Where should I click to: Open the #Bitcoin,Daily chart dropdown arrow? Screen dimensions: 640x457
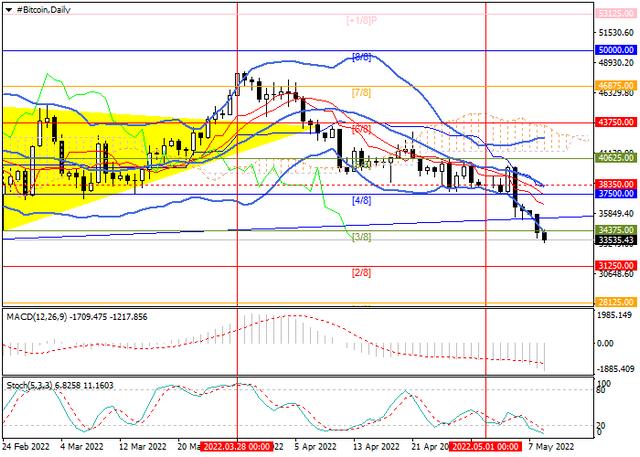click(x=9, y=10)
